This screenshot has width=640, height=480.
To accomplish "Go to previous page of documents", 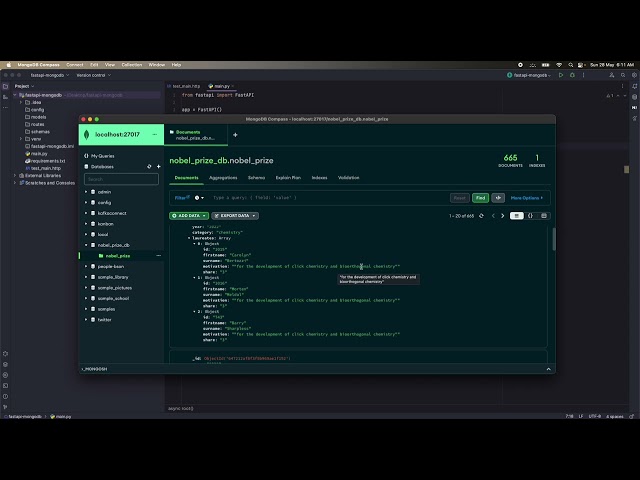I will coord(493,216).
